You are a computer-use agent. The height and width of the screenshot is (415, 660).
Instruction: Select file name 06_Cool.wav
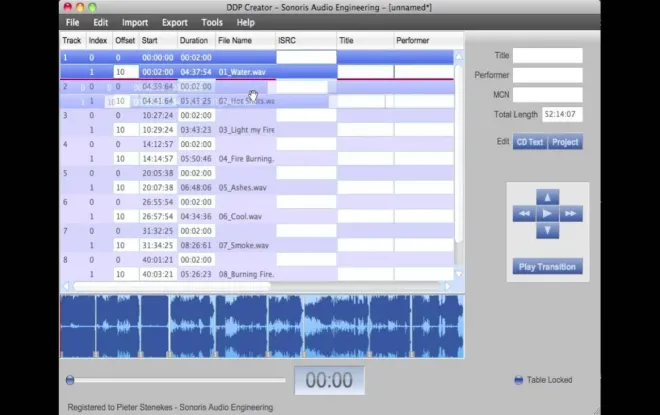[240, 216]
